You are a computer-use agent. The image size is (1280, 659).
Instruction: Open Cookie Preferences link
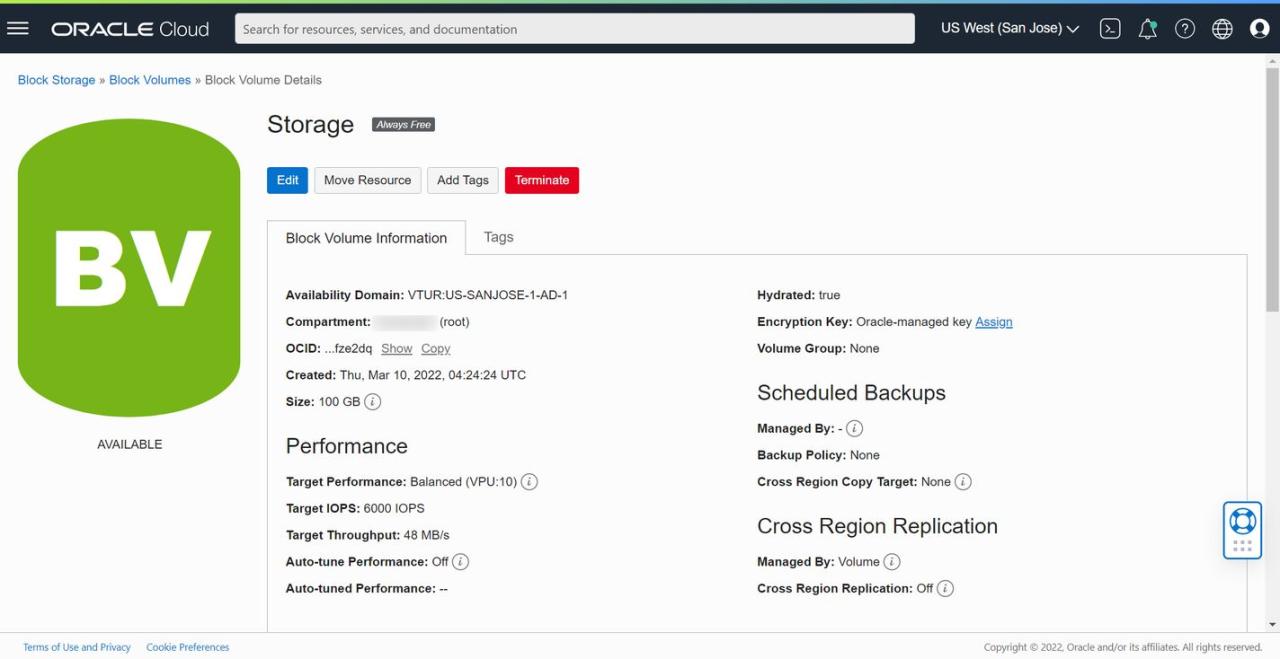click(188, 647)
